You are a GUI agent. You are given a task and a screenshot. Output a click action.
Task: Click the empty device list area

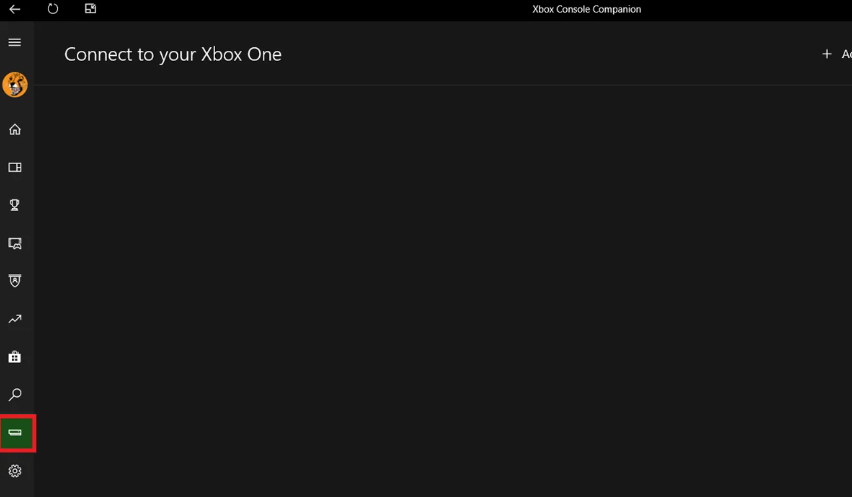(440, 290)
